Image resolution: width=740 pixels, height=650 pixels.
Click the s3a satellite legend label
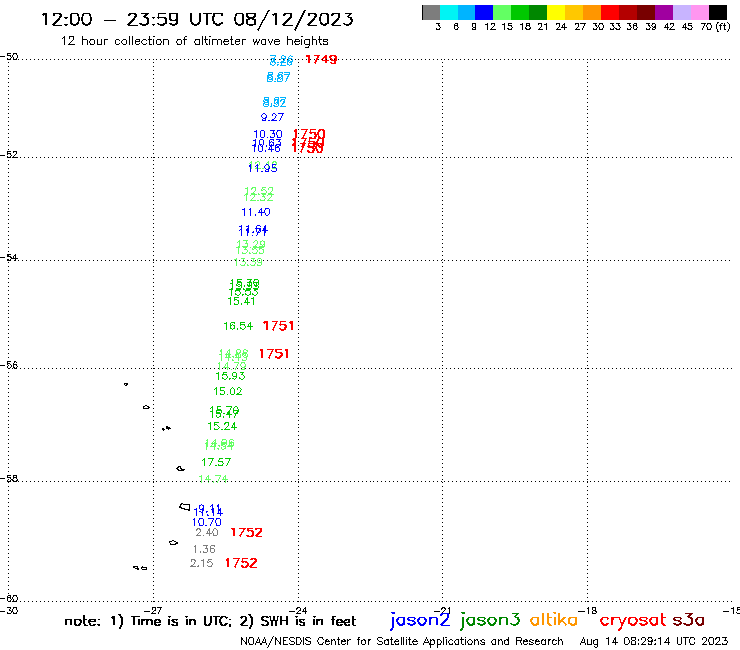689,620
